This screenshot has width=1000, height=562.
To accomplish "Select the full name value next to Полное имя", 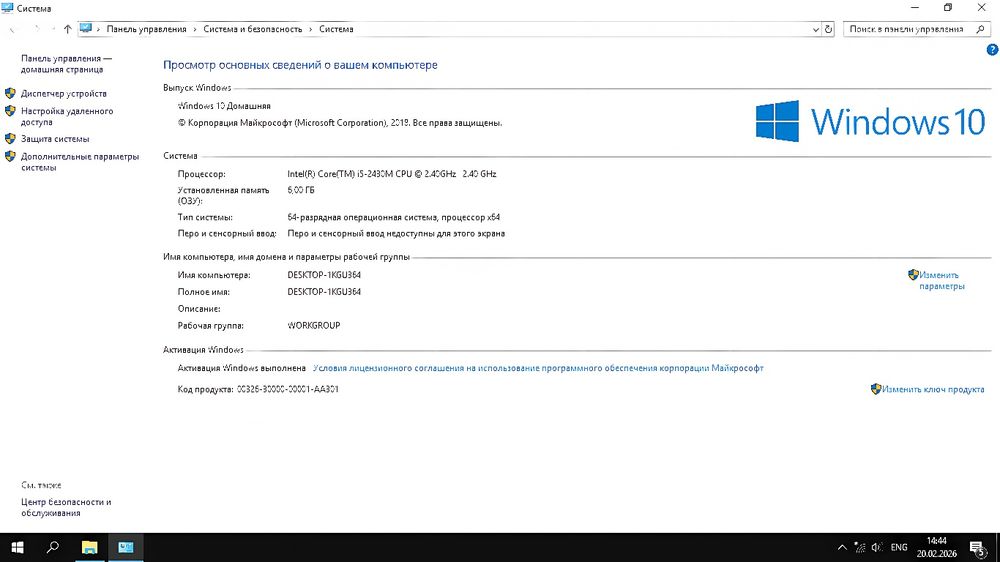I will click(x=324, y=292).
